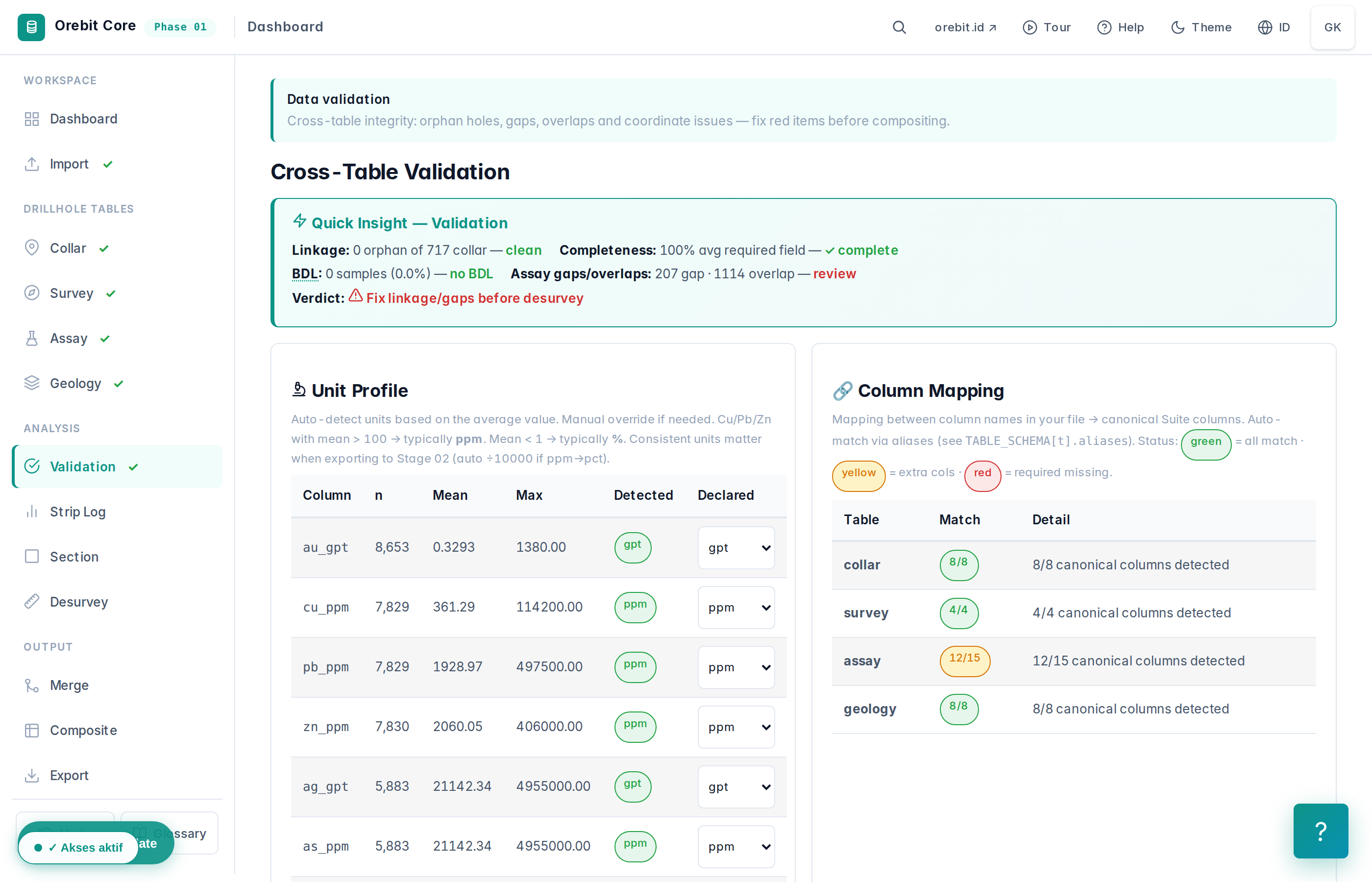This screenshot has width=1372, height=882.
Task: Click the Section square icon
Action: click(x=32, y=557)
